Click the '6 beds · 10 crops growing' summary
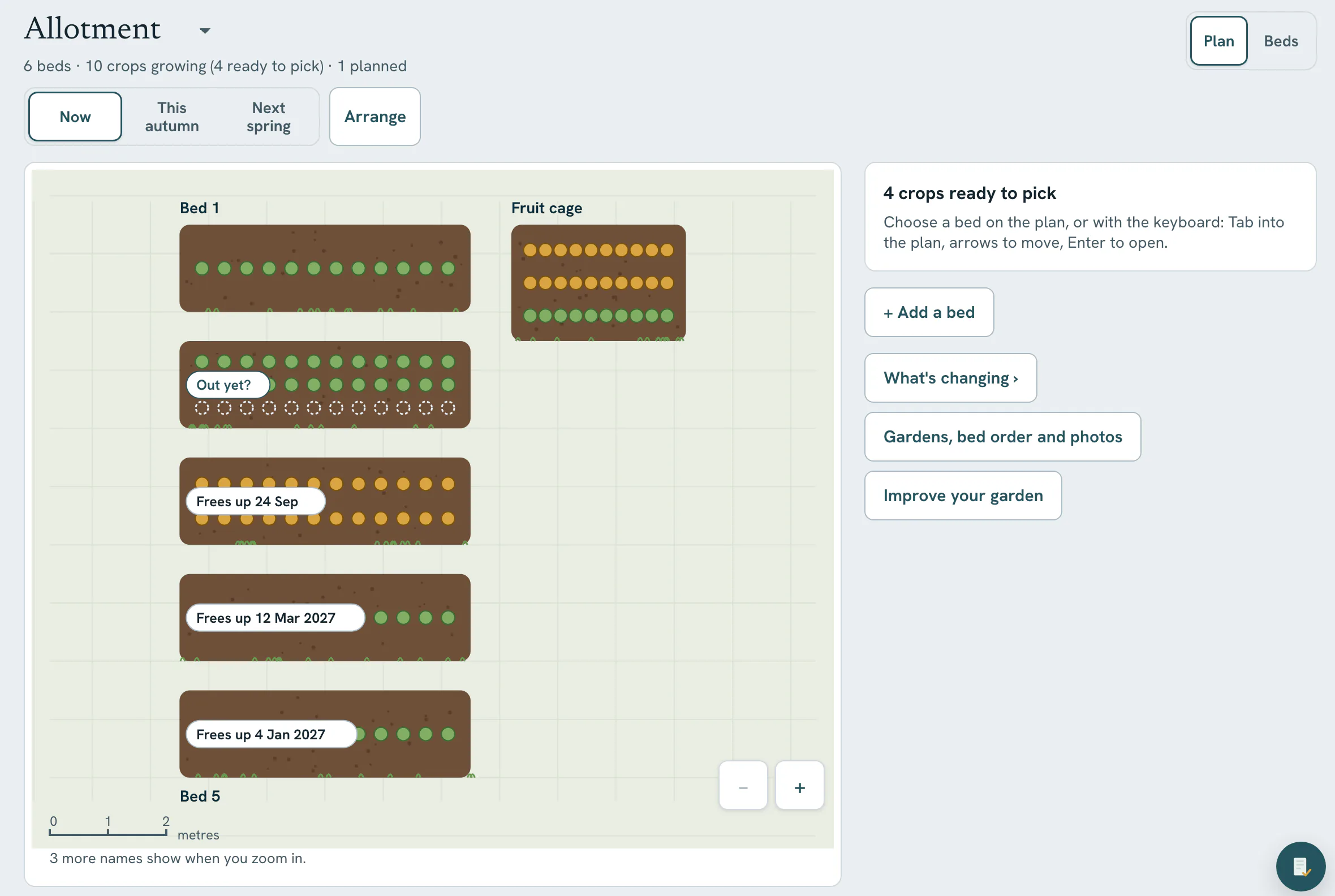This screenshot has width=1335, height=896. click(215, 66)
